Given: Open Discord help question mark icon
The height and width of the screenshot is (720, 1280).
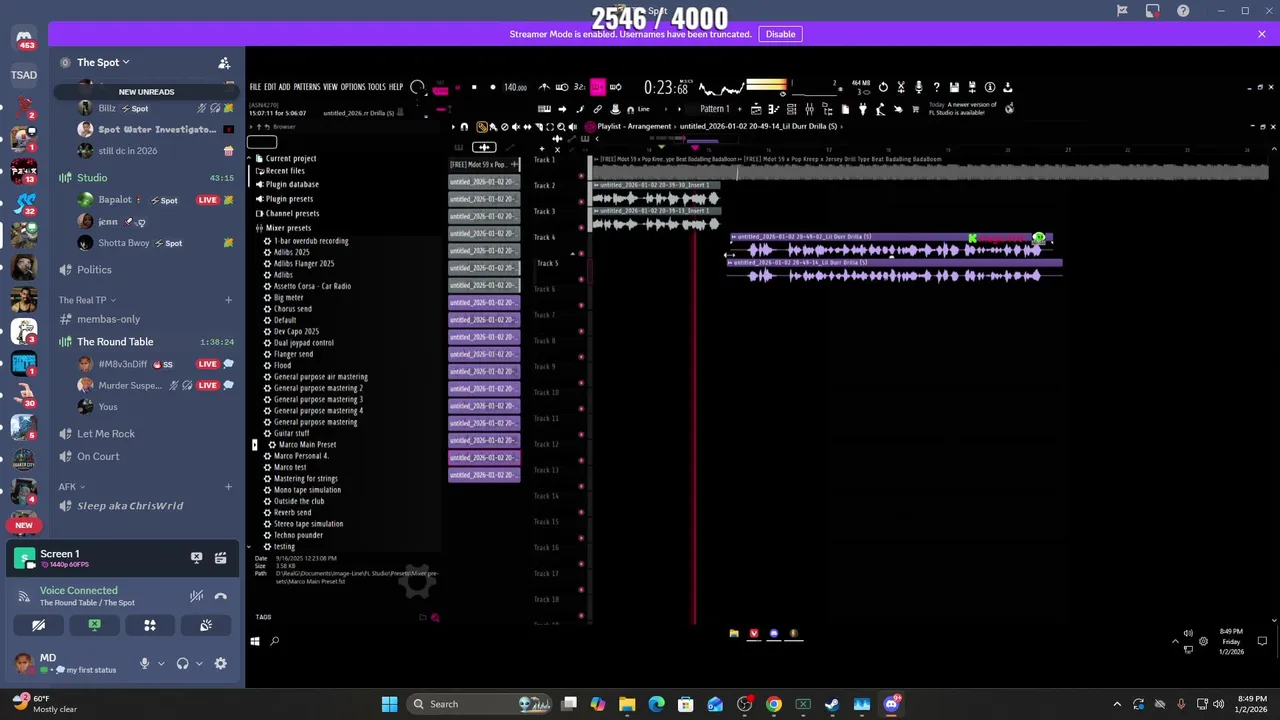Looking at the screenshot, I should point(1184,11).
